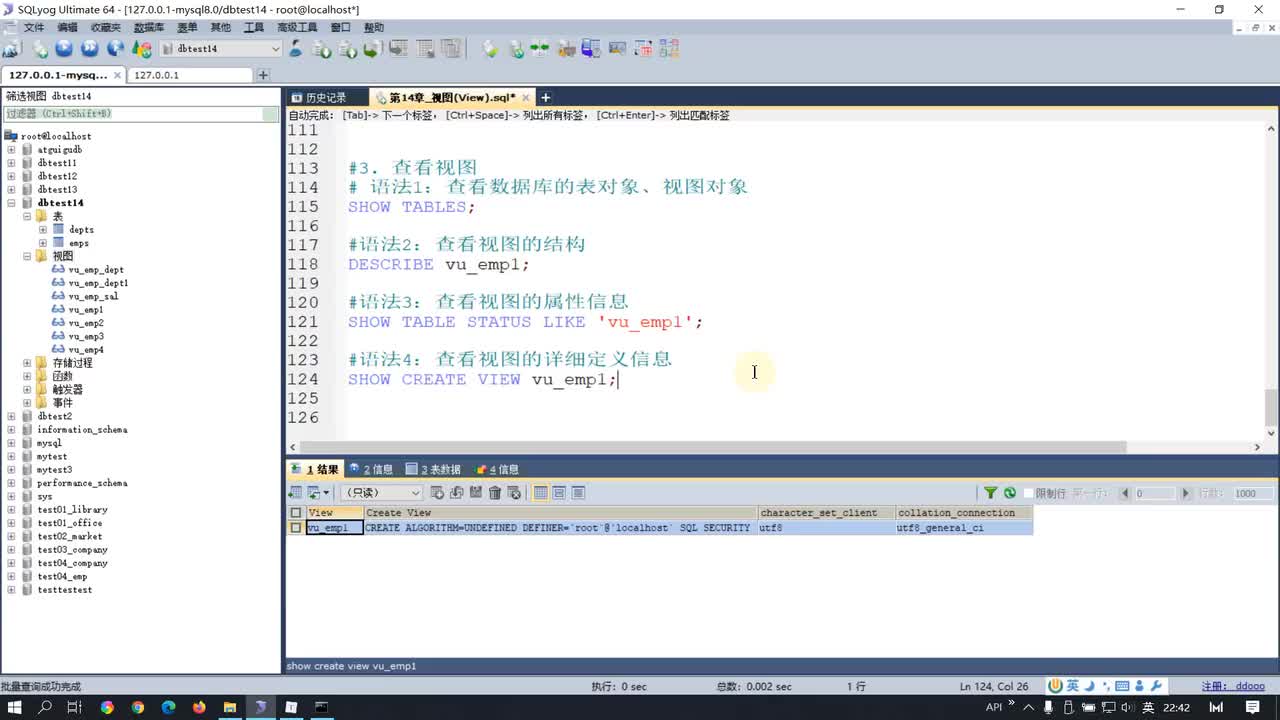Open the taskbar search icon

pos(45,707)
